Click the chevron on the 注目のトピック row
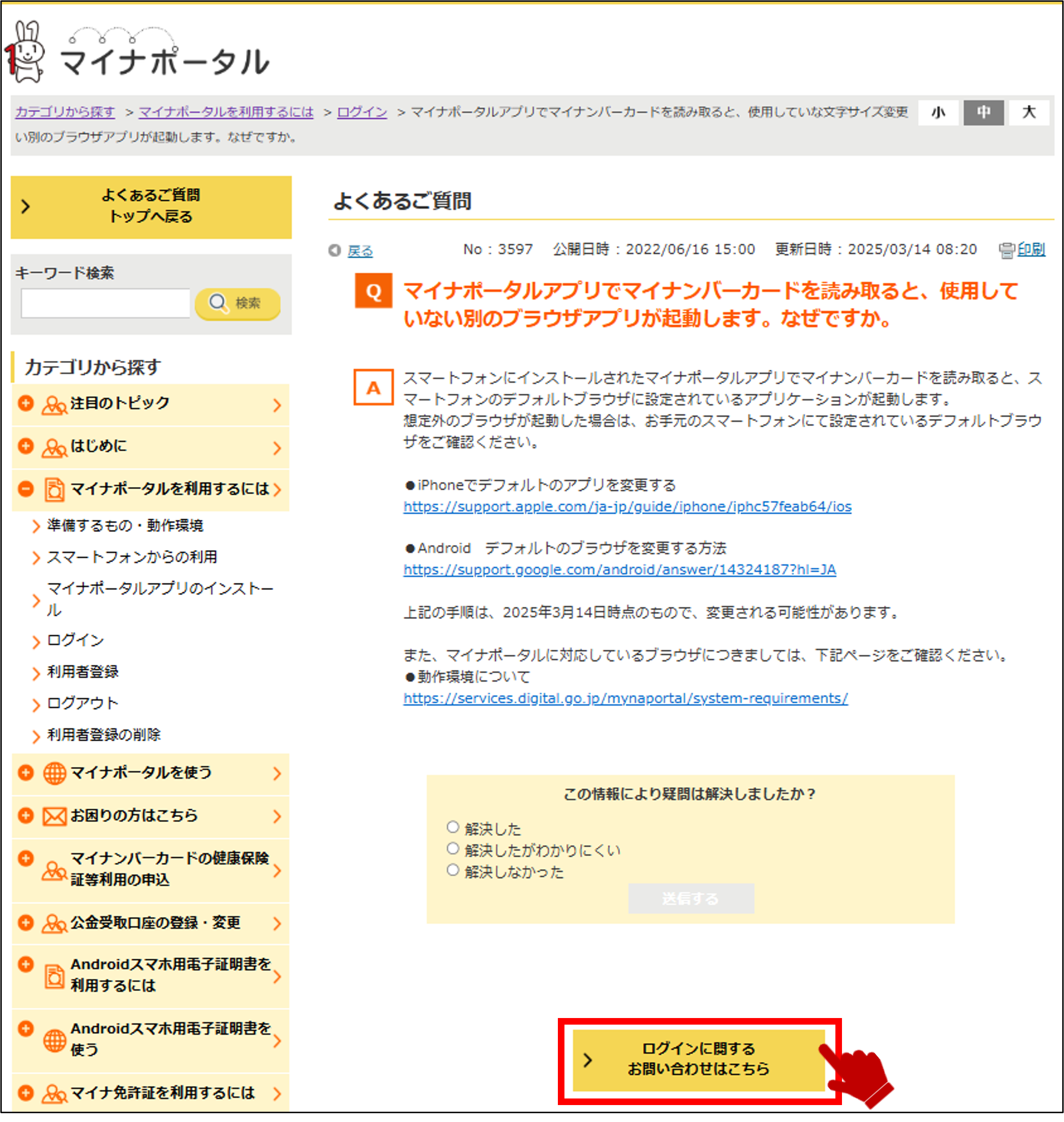The image size is (1064, 1122). (278, 406)
